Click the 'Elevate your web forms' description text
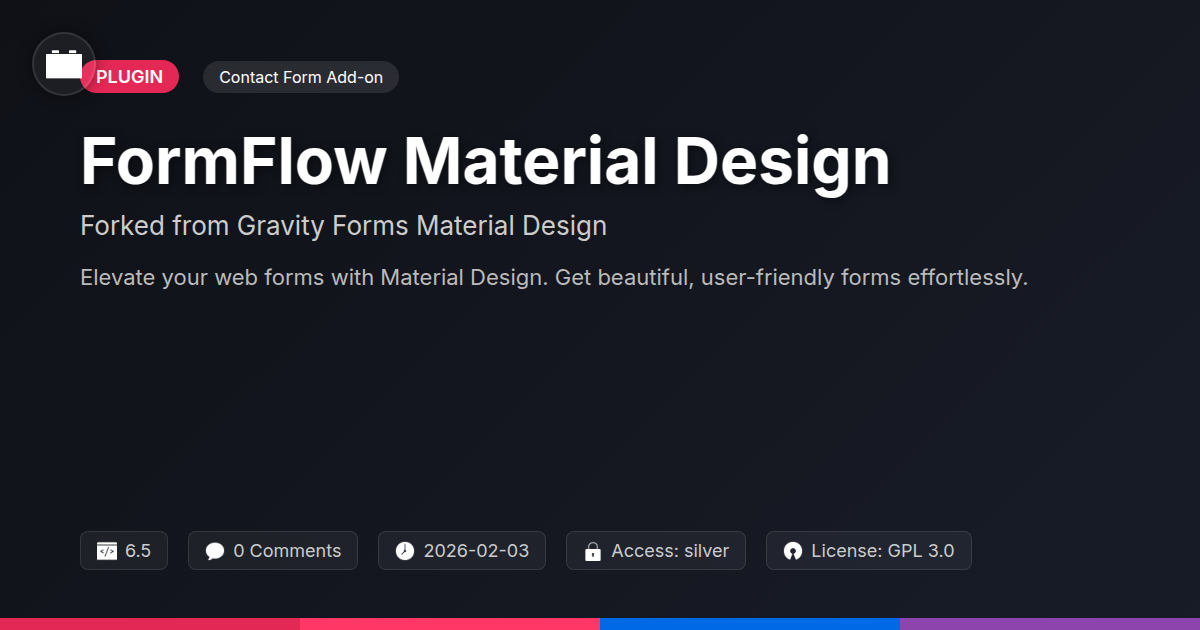Viewport: 1200px width, 630px height. click(x=554, y=278)
